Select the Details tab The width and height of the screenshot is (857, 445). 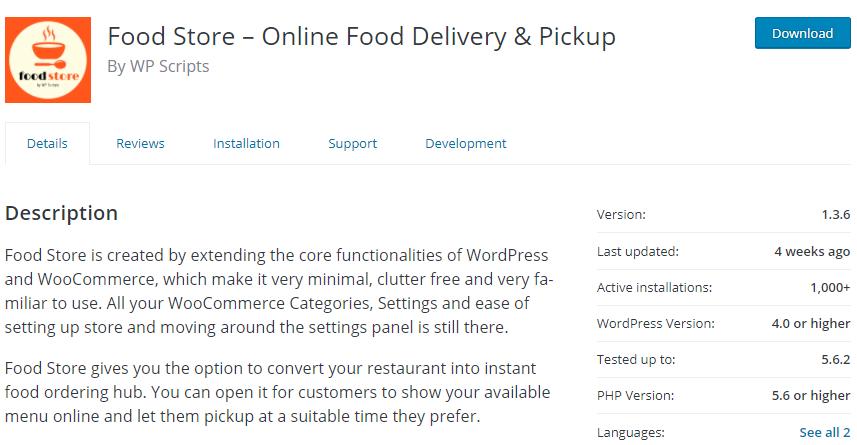(47, 144)
